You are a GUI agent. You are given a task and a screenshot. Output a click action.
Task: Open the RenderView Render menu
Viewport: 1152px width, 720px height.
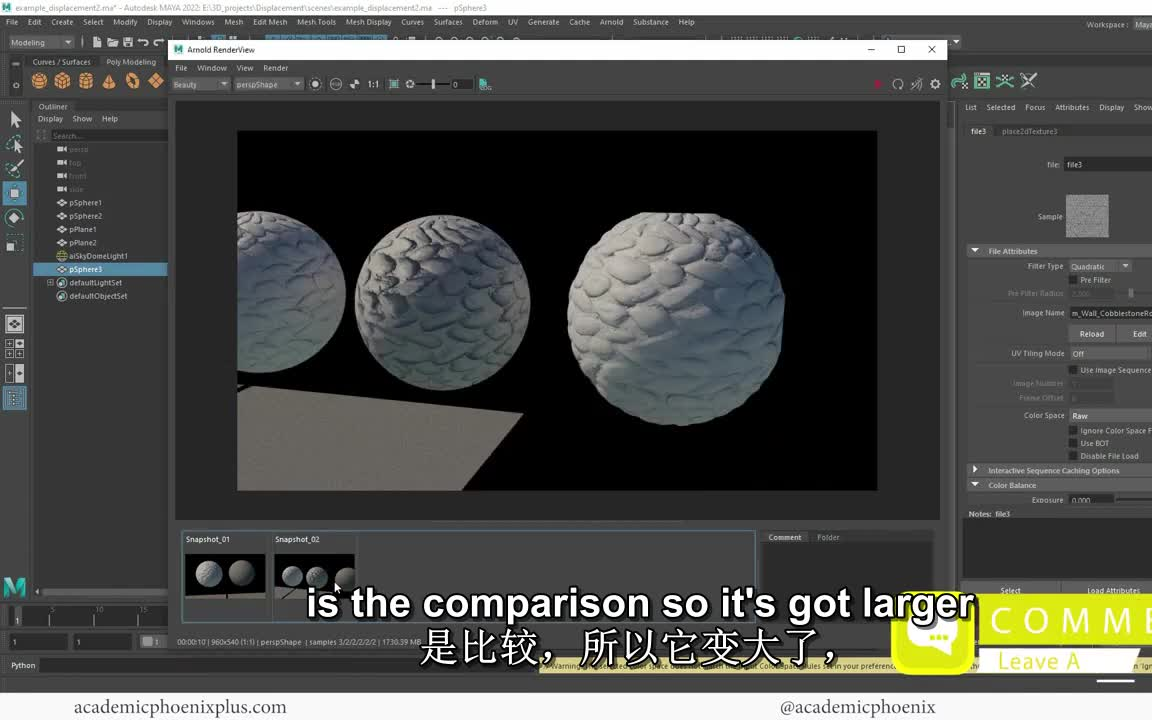276,68
